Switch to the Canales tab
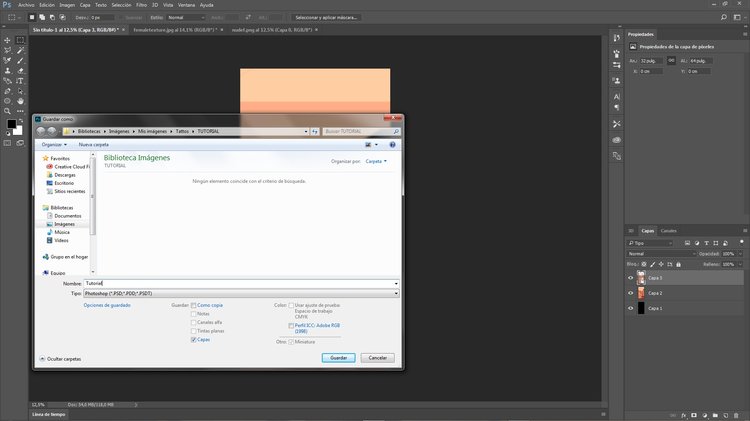The image size is (750, 421). (x=668, y=231)
